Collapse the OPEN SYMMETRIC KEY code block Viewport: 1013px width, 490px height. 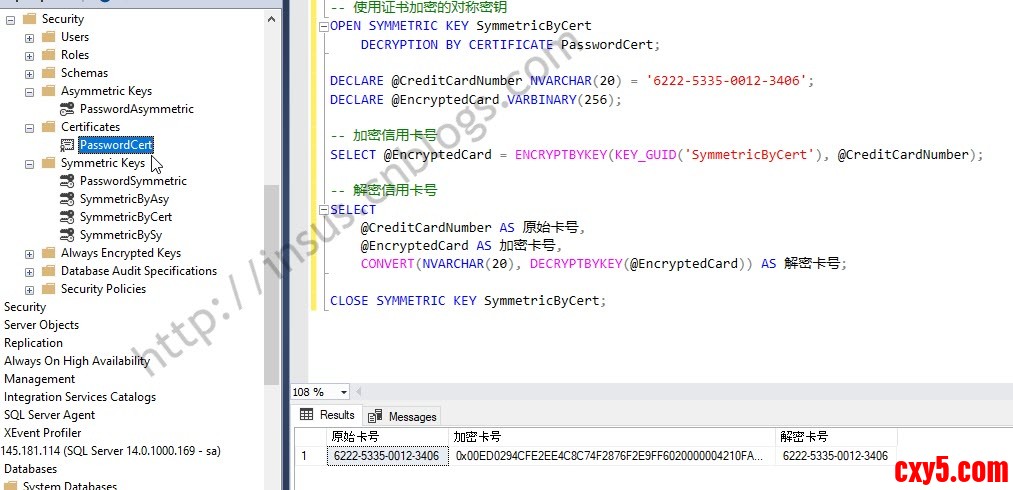pyautogui.click(x=323, y=27)
